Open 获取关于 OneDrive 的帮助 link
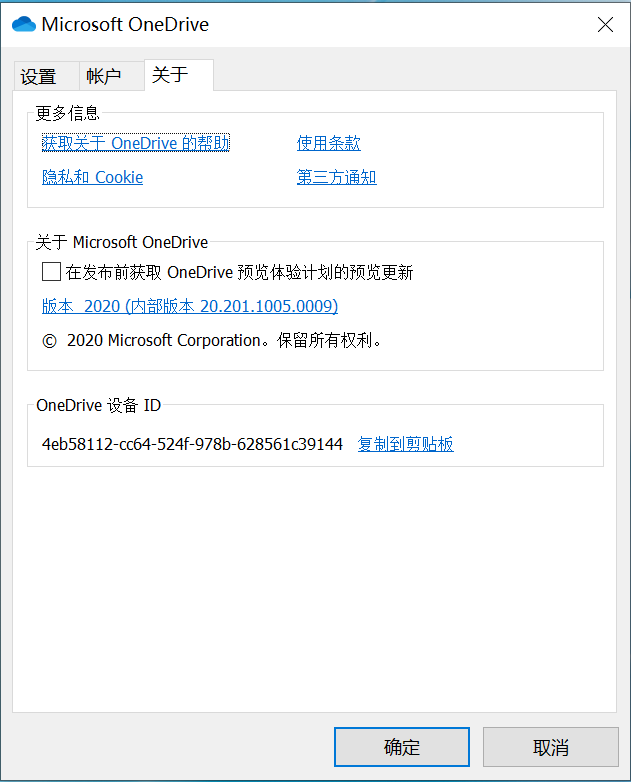 pyautogui.click(x=136, y=143)
